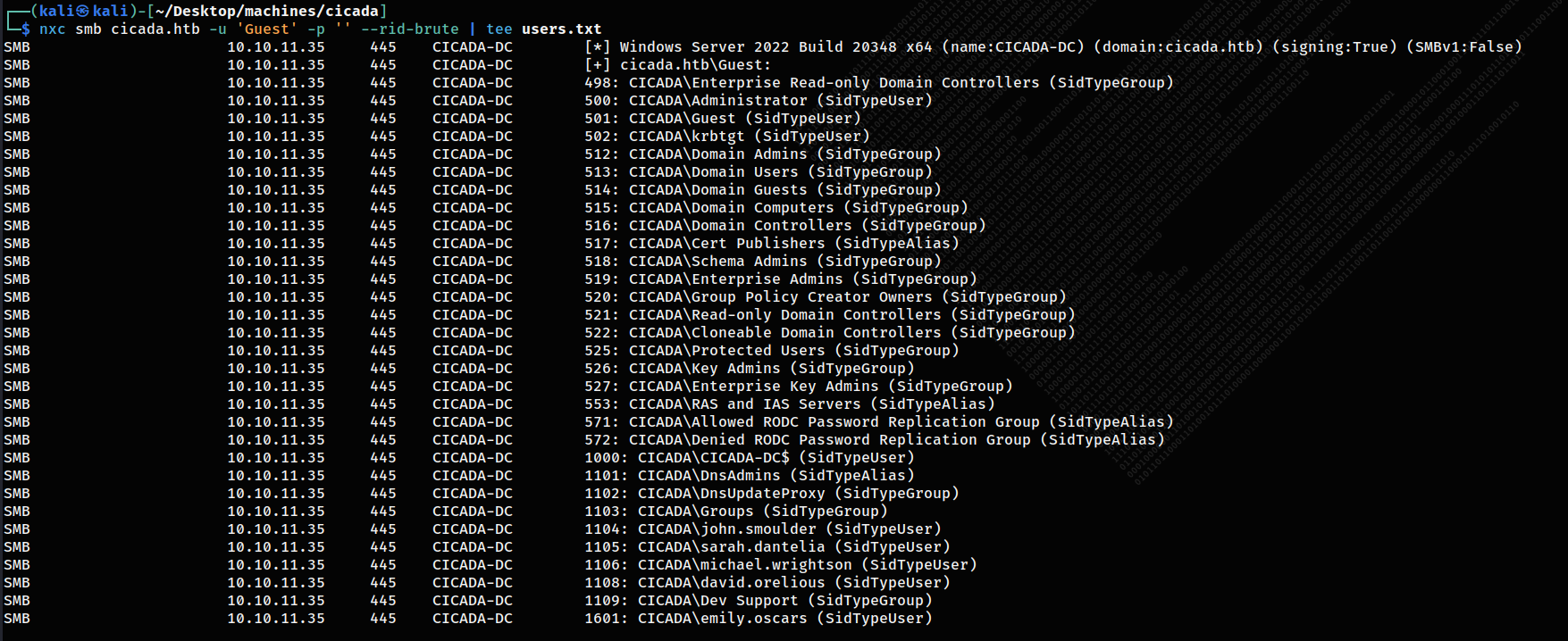Click the 502: CICADA\krbtgt entry

click(727, 136)
